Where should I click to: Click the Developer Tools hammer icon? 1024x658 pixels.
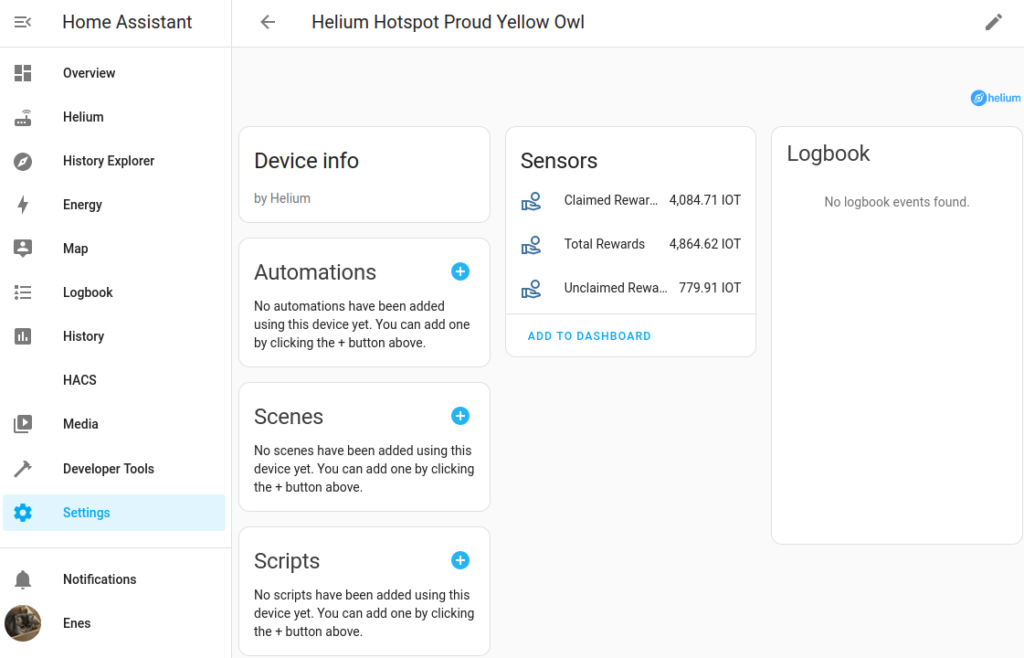(x=23, y=469)
